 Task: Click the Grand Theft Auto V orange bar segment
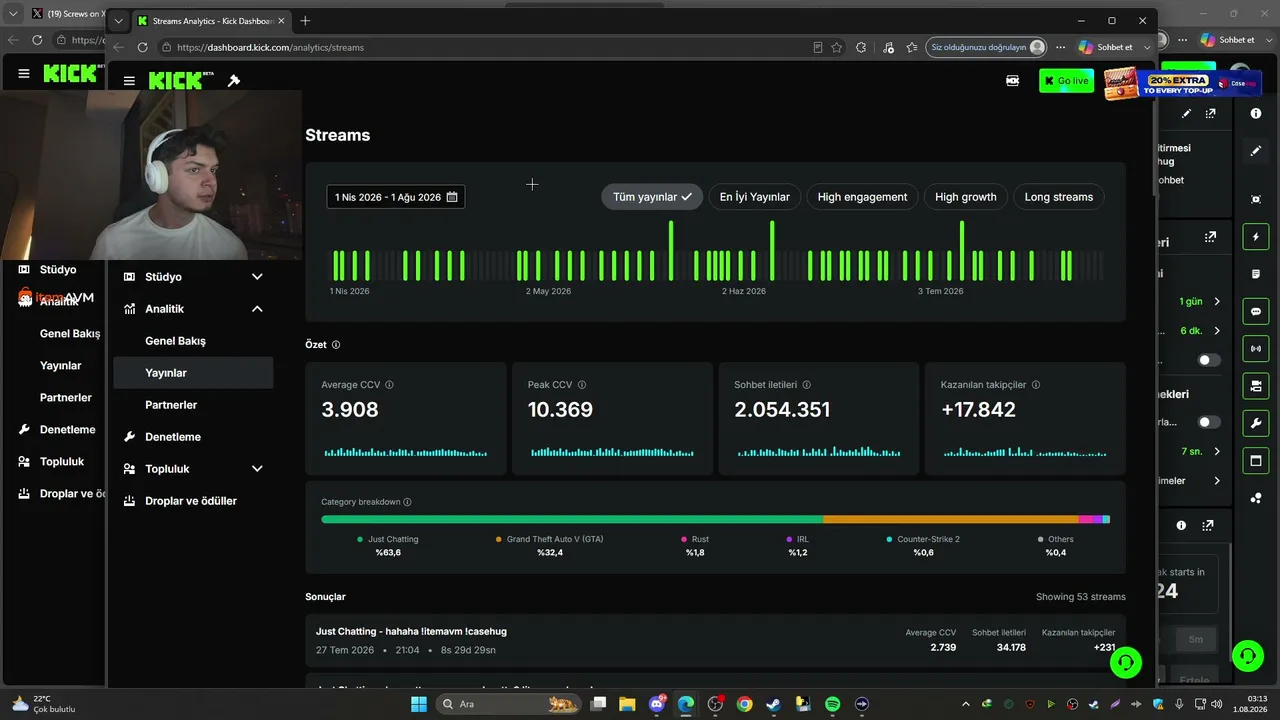click(951, 520)
